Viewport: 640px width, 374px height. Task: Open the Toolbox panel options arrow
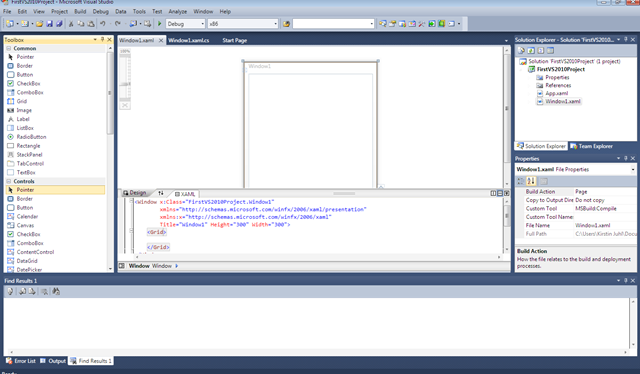(x=95, y=40)
